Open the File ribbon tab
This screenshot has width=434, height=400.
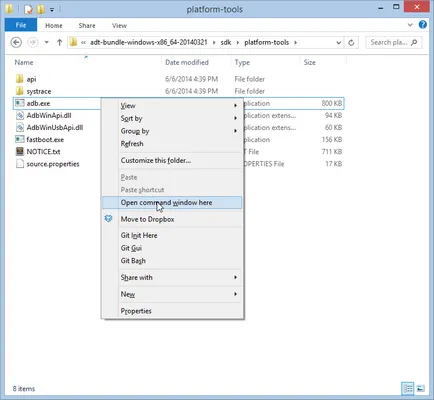tap(21, 25)
